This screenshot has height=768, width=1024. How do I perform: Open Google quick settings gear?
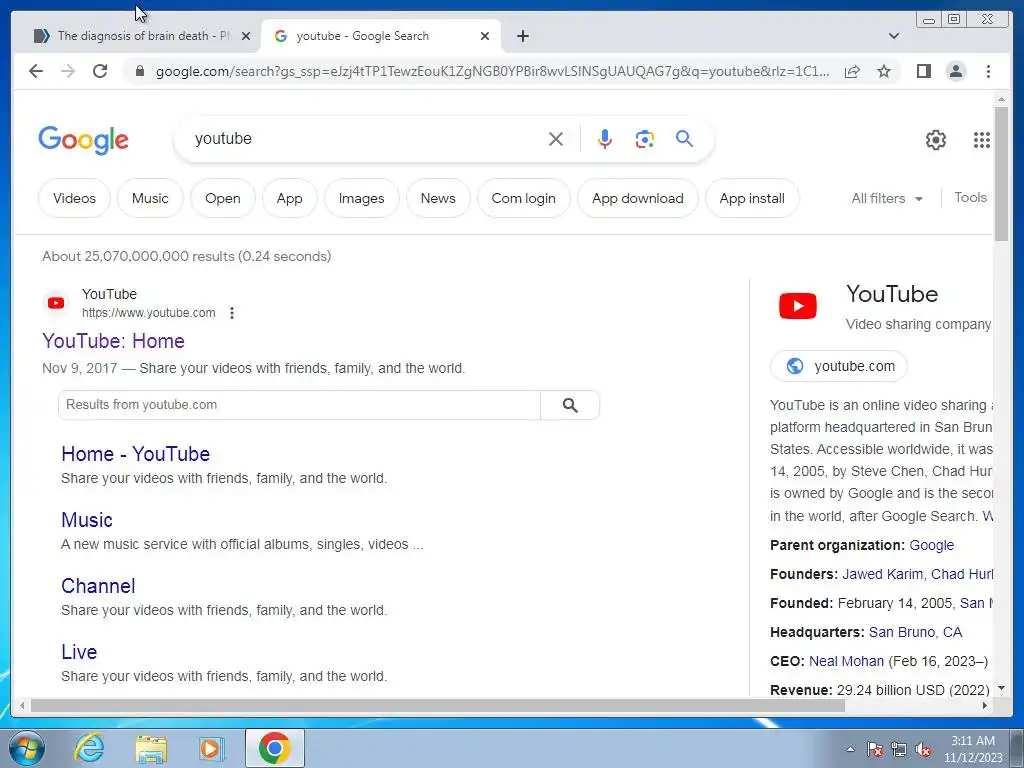[936, 140]
